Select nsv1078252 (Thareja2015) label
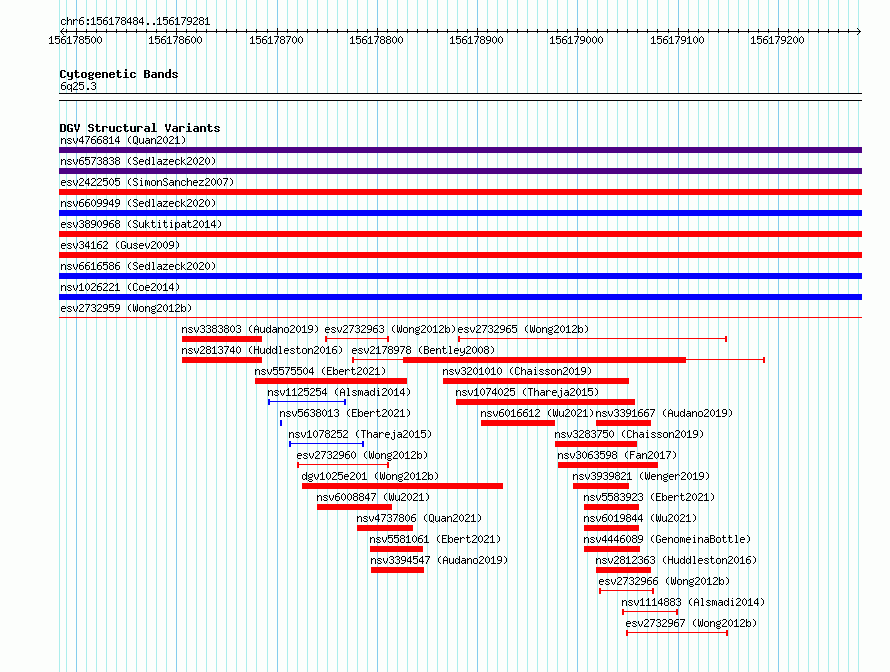This screenshot has height=672, width=890. pyautogui.click(x=360, y=434)
